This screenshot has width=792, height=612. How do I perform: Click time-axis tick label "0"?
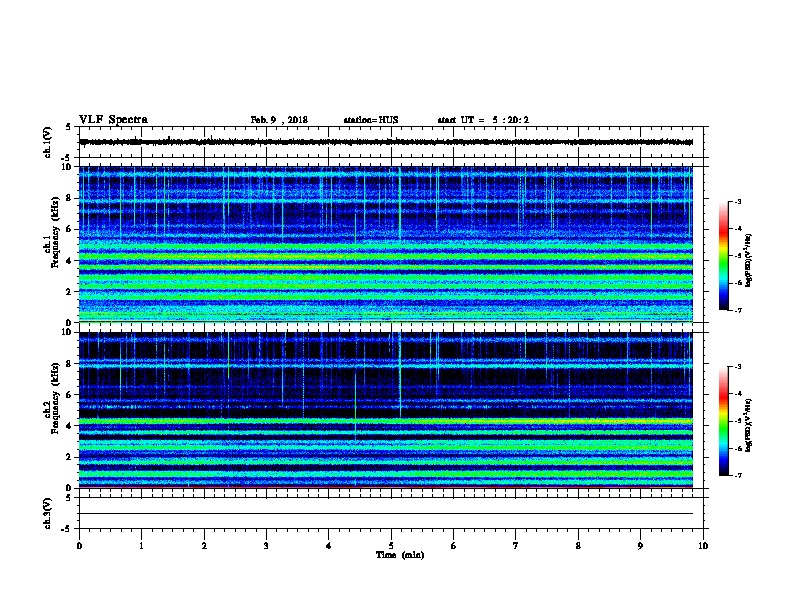tap(79, 545)
